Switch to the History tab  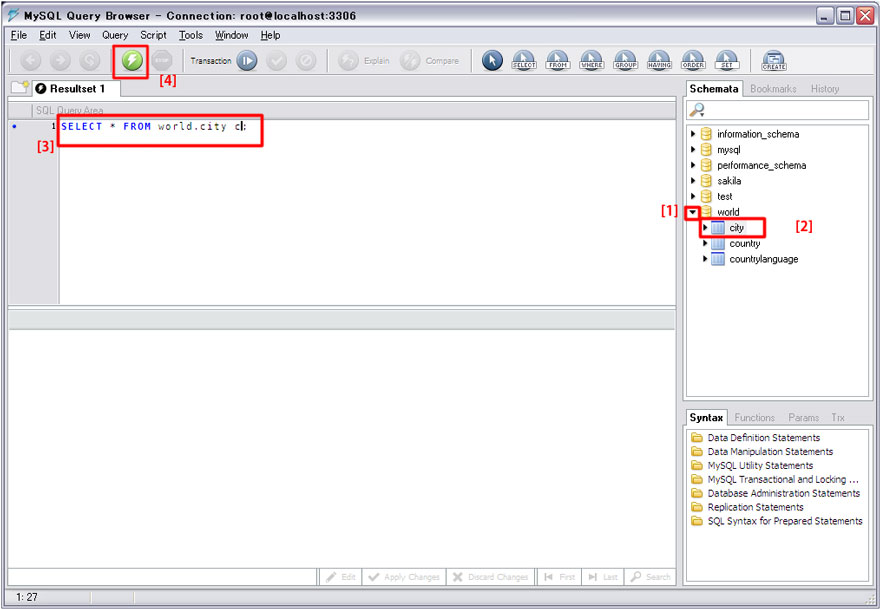point(824,89)
